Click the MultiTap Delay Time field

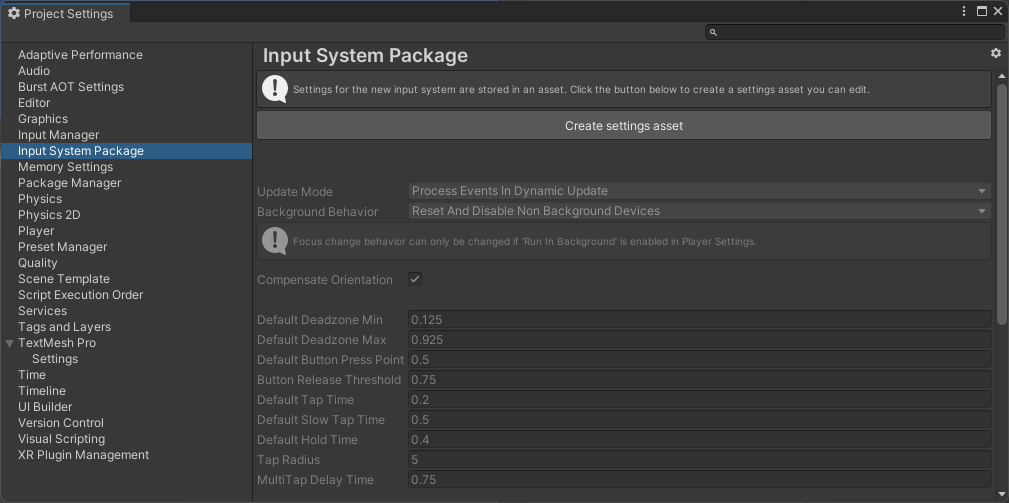pos(699,479)
